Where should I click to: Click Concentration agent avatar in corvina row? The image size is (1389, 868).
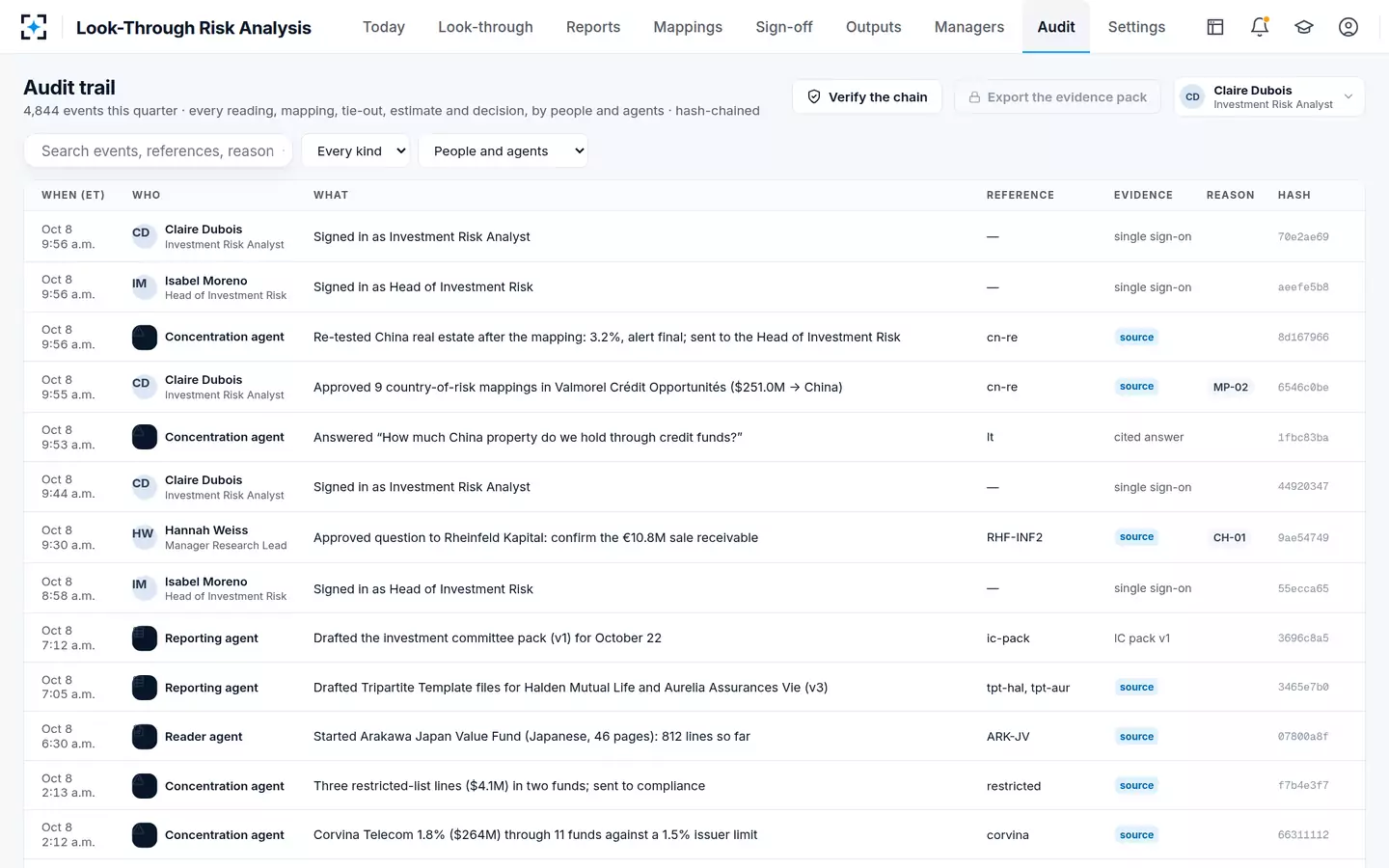pyautogui.click(x=145, y=835)
